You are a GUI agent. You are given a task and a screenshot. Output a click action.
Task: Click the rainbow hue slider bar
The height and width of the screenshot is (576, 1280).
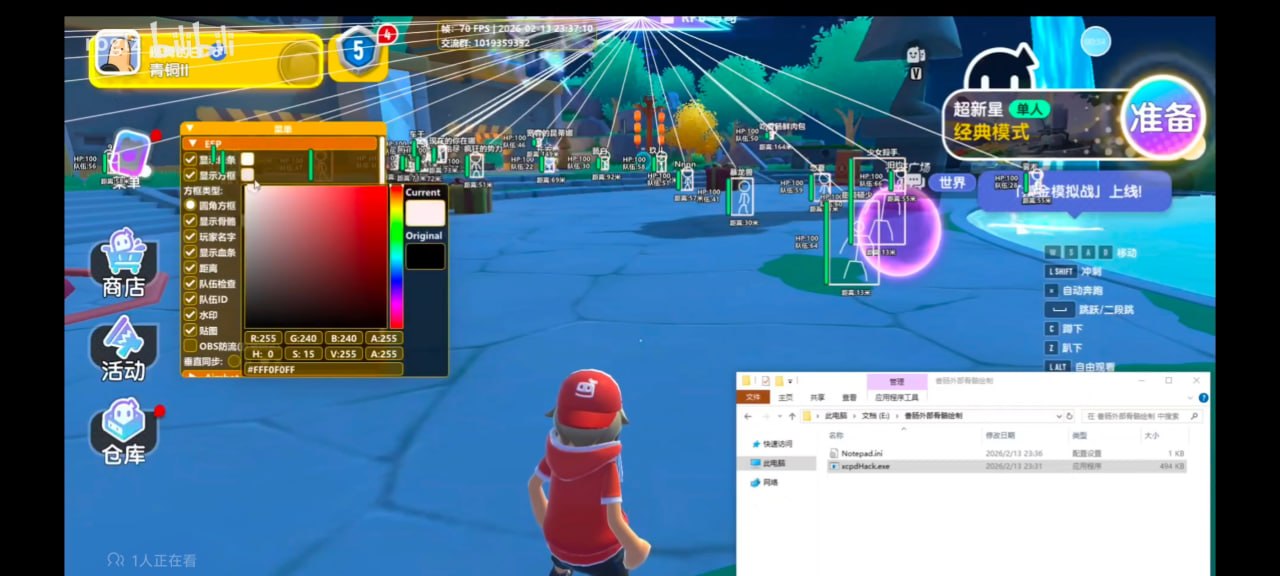396,257
